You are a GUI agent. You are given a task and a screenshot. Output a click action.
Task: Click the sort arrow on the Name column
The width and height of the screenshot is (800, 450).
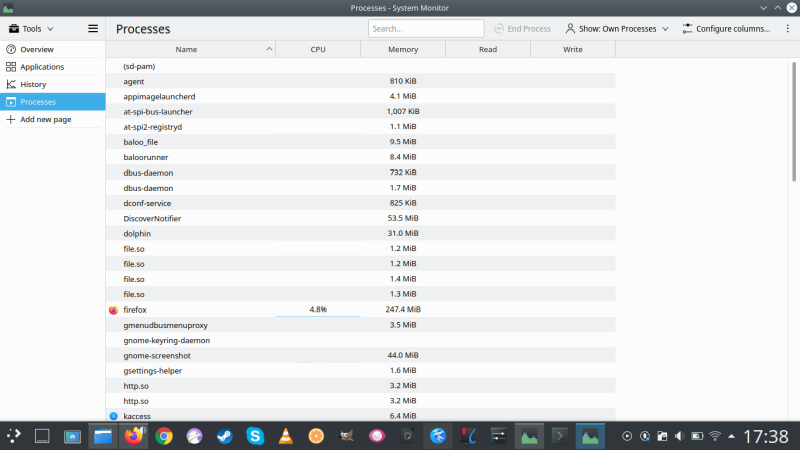pos(269,49)
